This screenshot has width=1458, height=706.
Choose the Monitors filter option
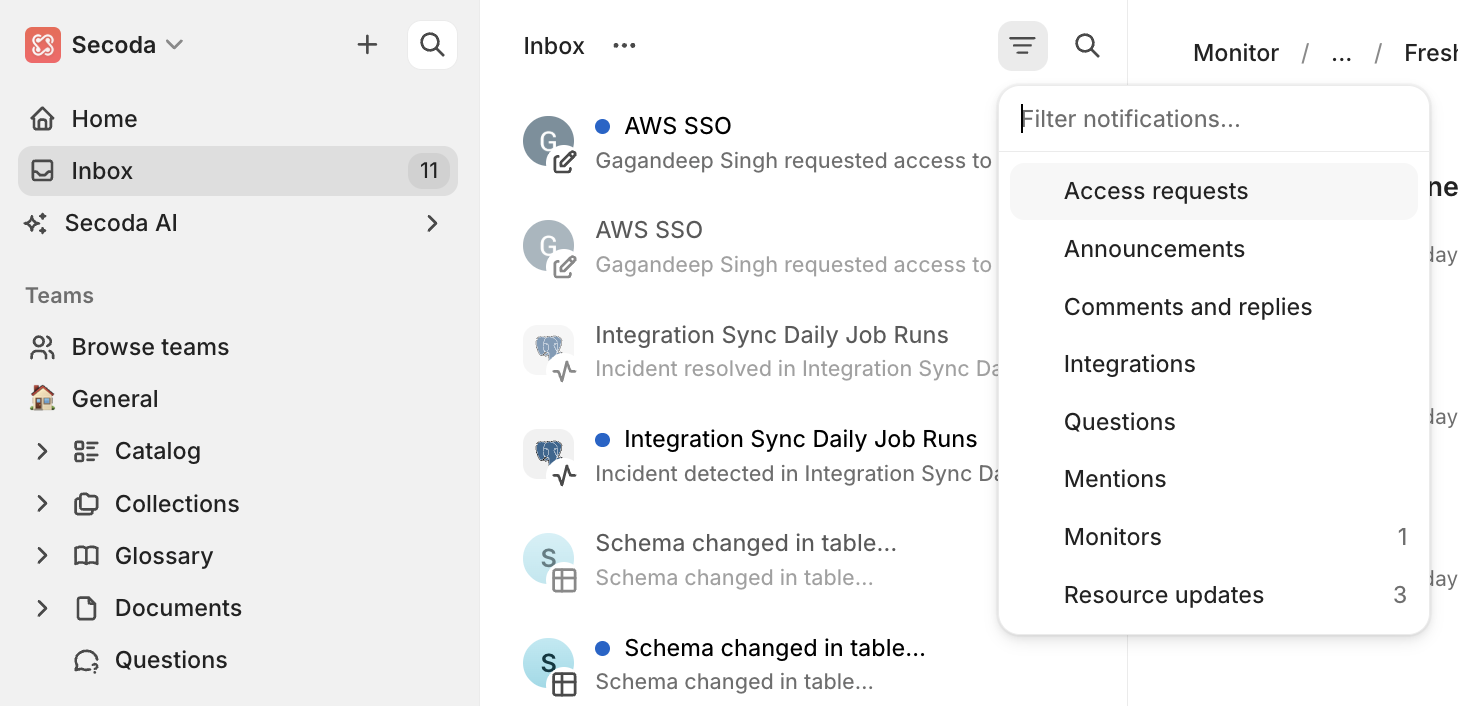pos(1113,537)
